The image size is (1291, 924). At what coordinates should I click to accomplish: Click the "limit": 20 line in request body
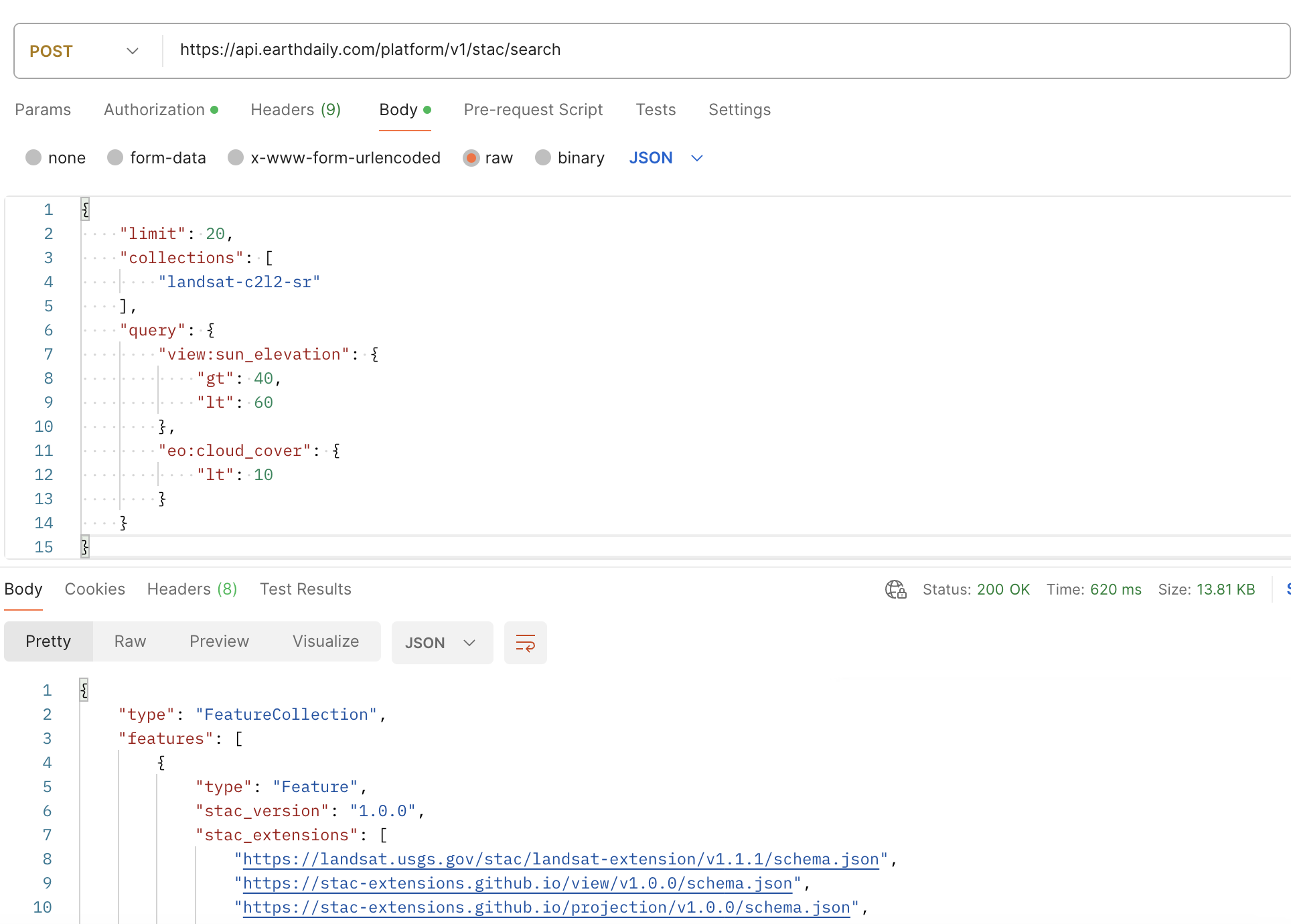(x=176, y=234)
